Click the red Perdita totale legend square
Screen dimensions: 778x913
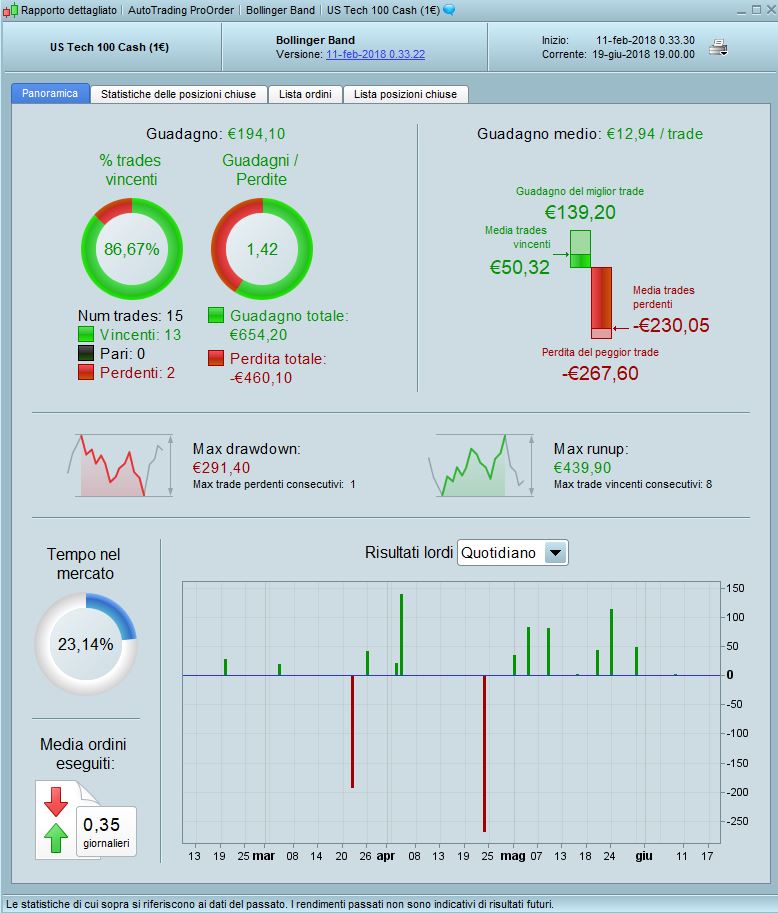[x=216, y=358]
